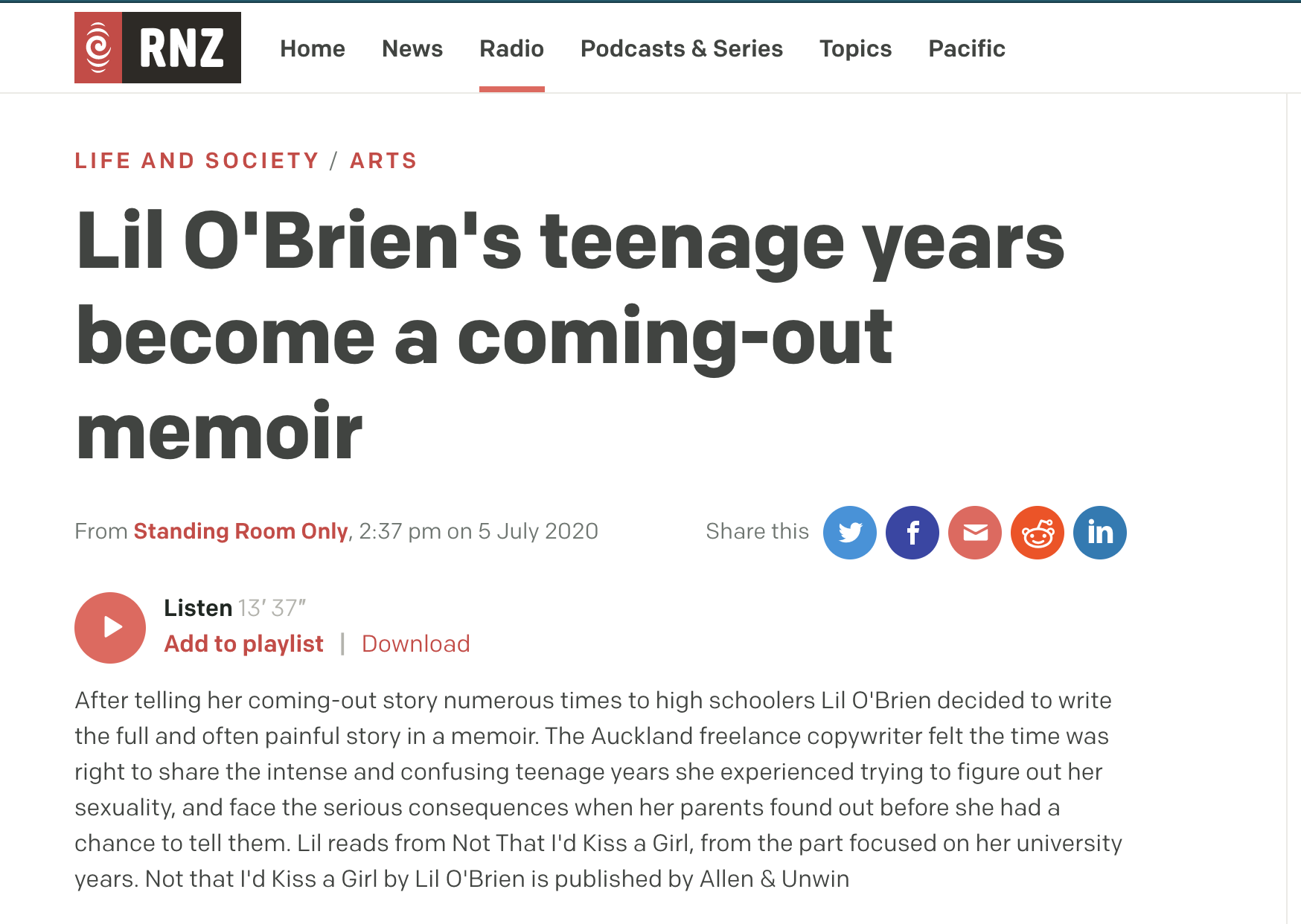This screenshot has width=1301, height=924.
Task: Share article on Facebook
Action: point(912,533)
